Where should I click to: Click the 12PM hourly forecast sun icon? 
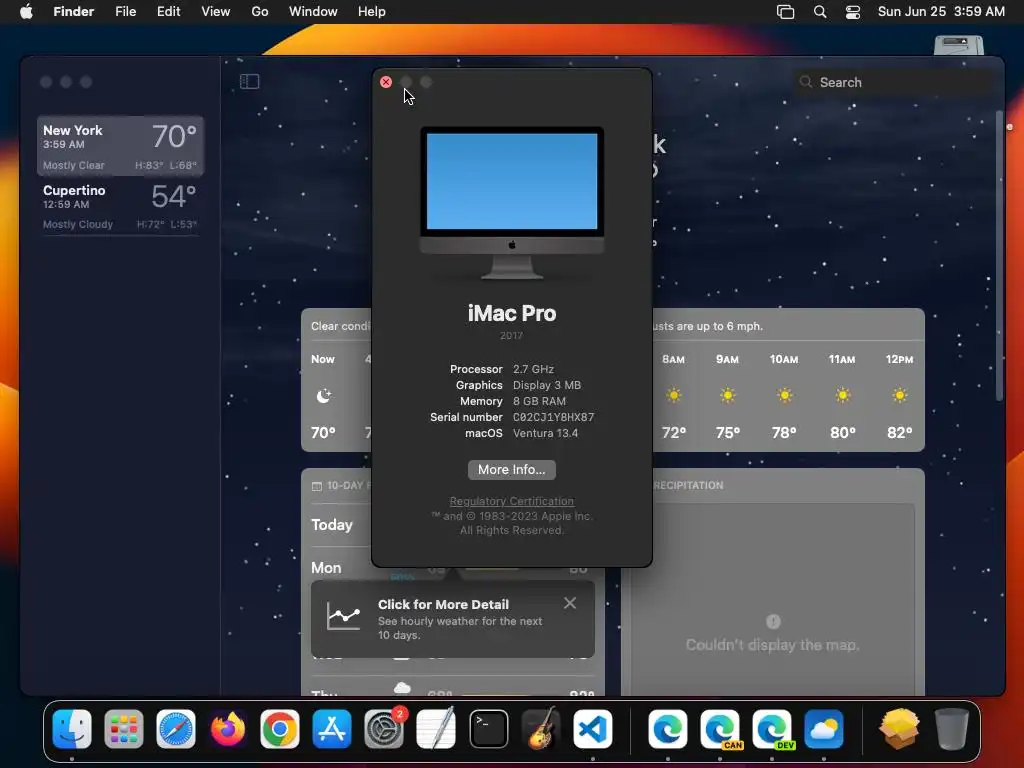(900, 395)
